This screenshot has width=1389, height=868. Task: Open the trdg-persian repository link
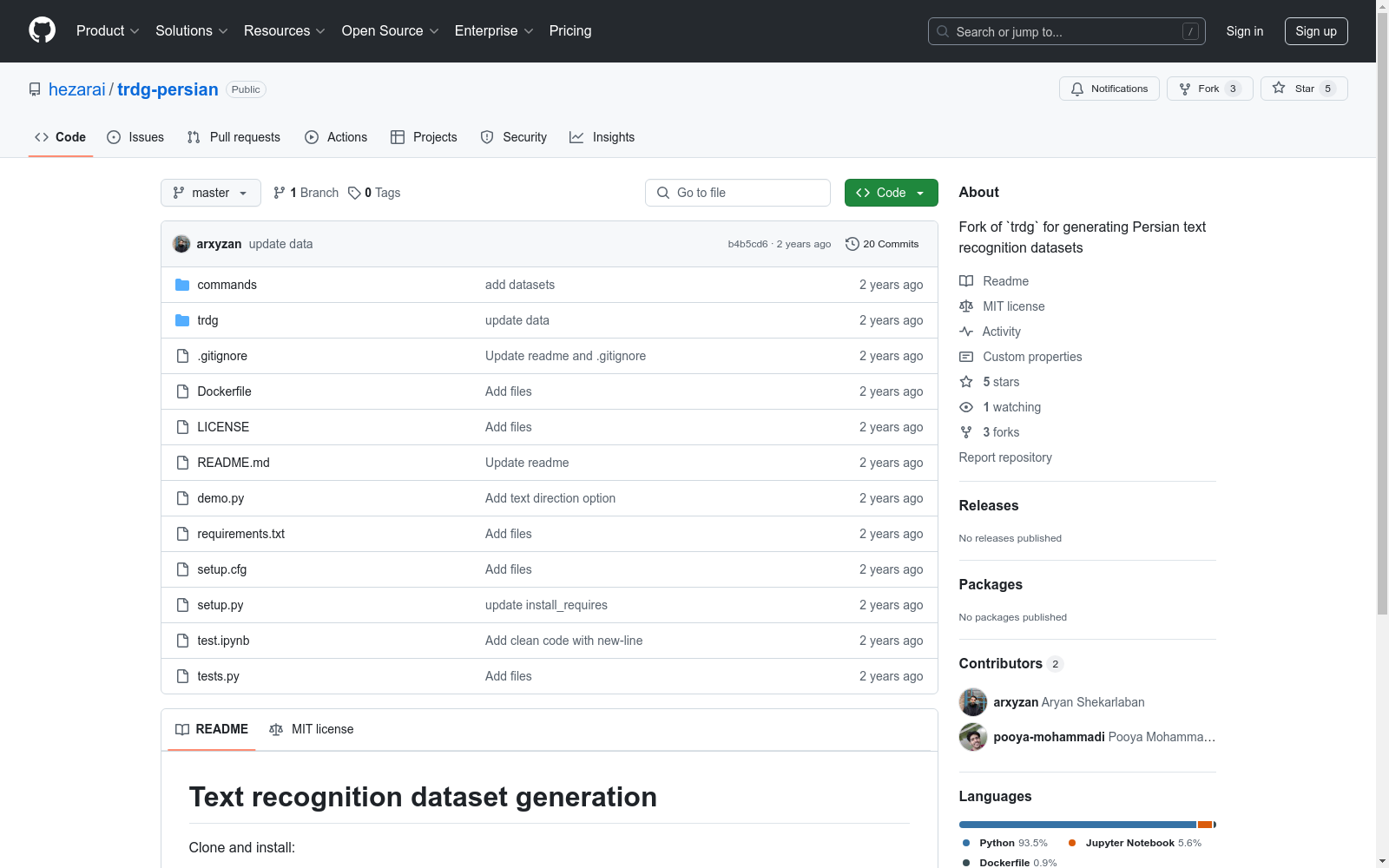pyautogui.click(x=168, y=89)
